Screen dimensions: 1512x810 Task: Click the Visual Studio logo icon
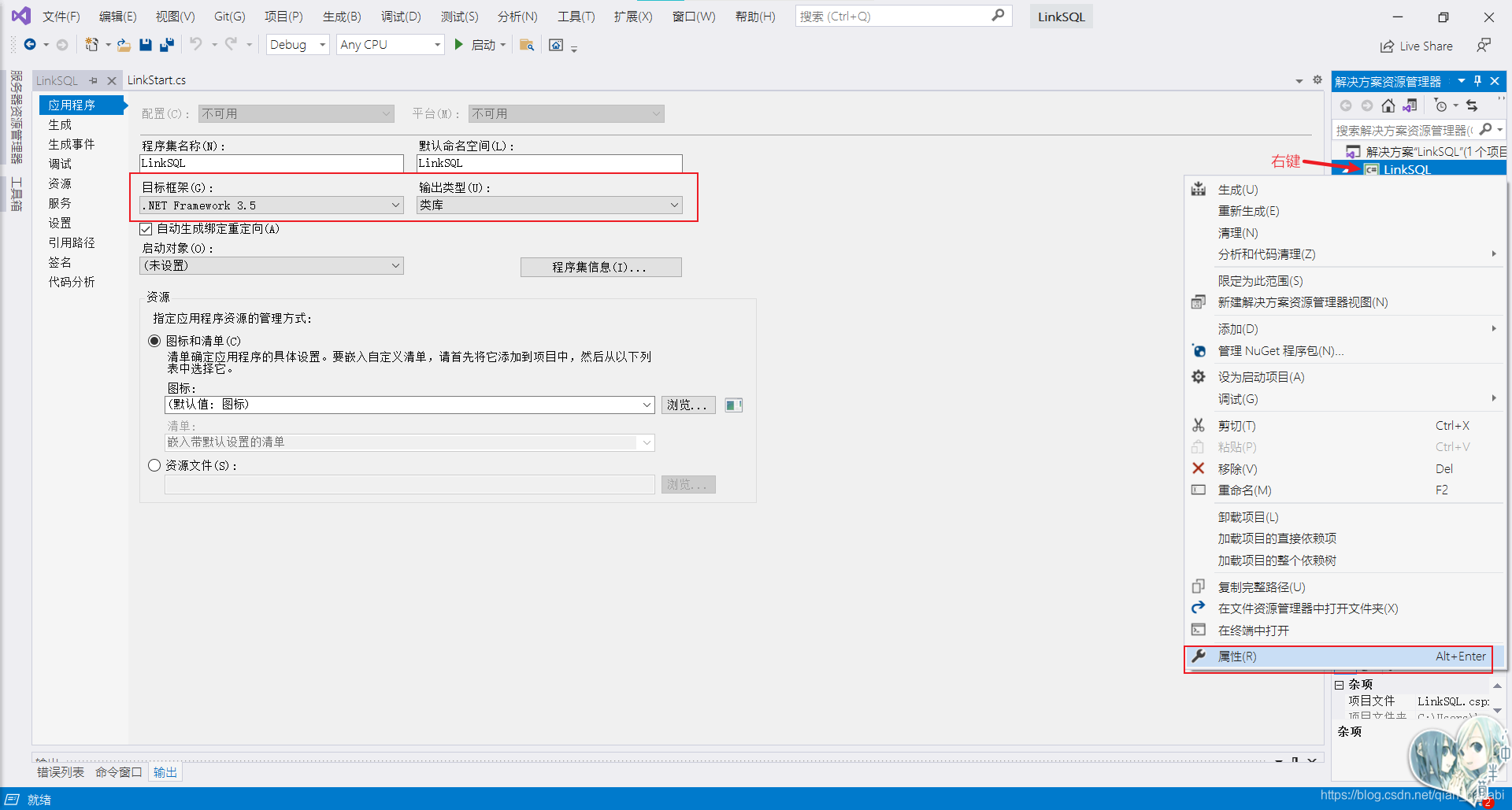(x=21, y=16)
